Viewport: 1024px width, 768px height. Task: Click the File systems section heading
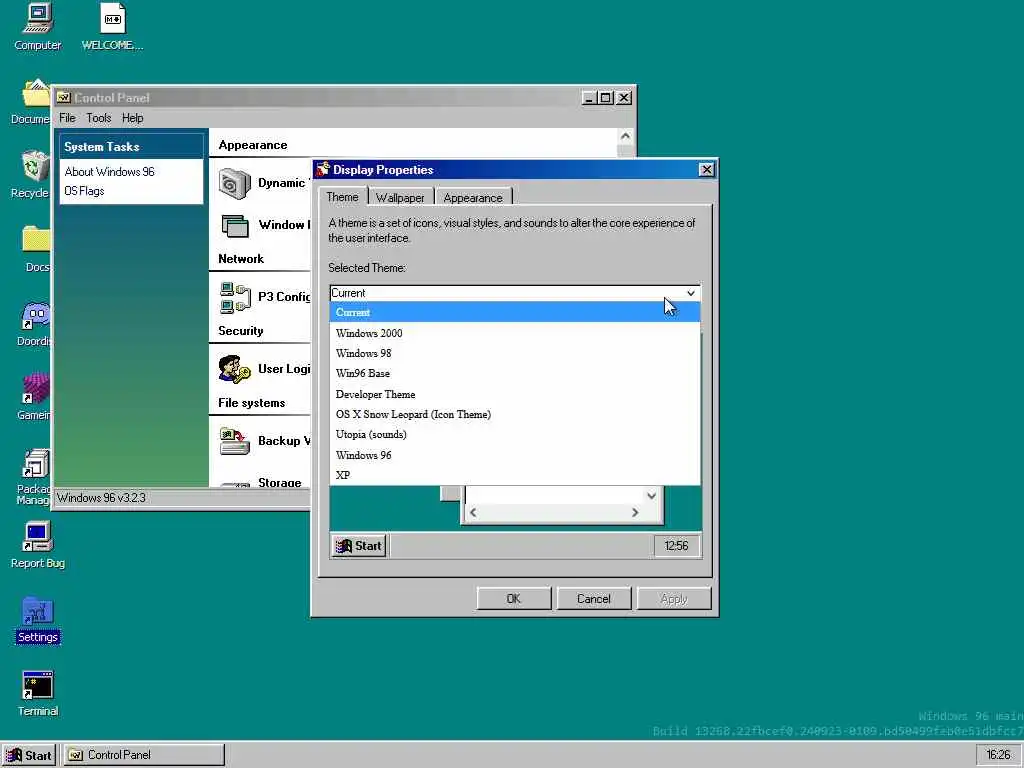[251, 403]
